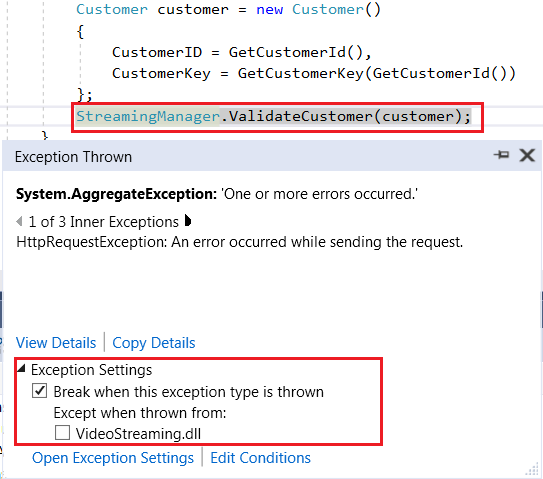Check the VideoStreaming.dll exception box
The height and width of the screenshot is (479, 543).
tap(62, 433)
